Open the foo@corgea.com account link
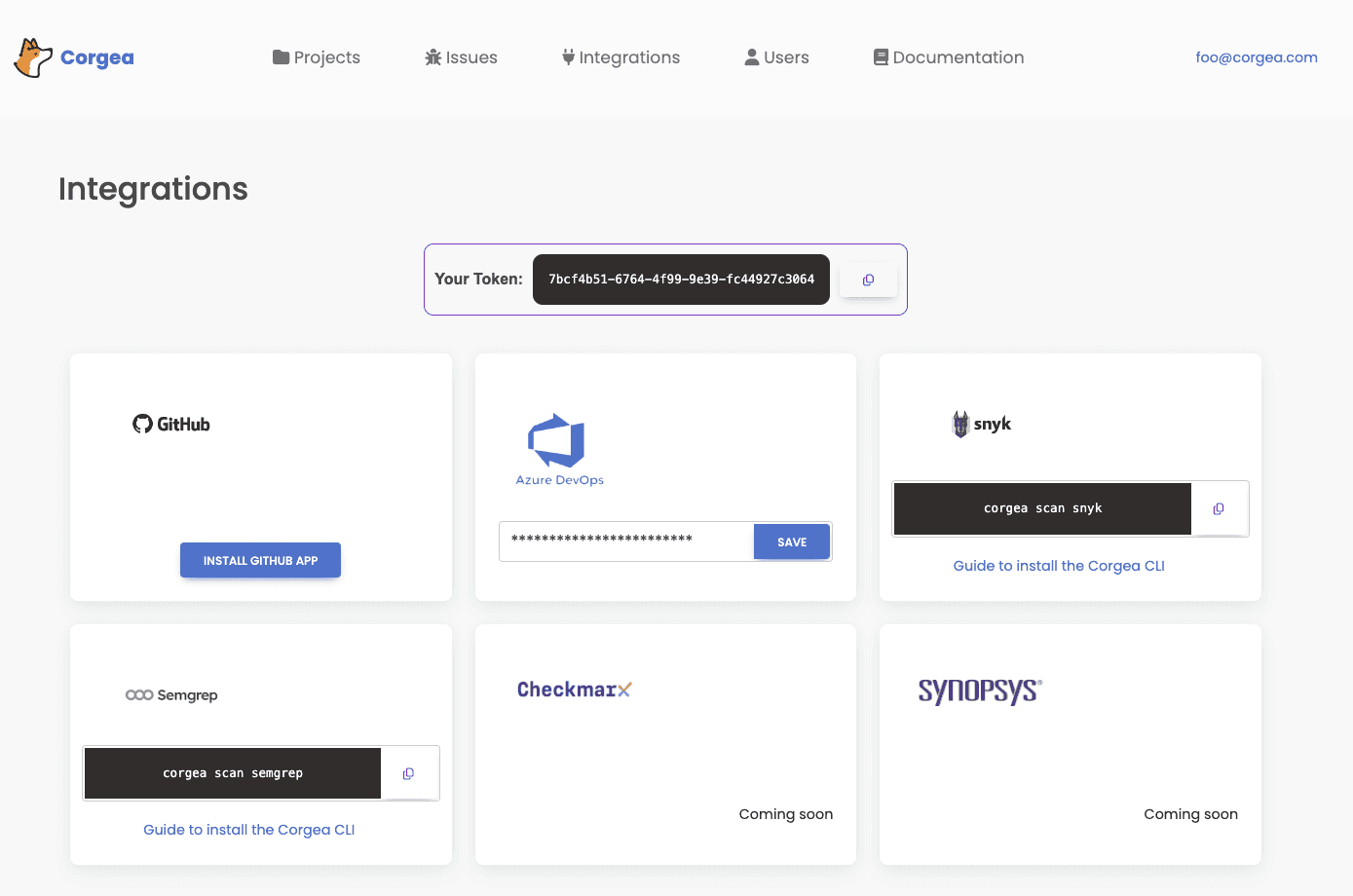 1256,57
